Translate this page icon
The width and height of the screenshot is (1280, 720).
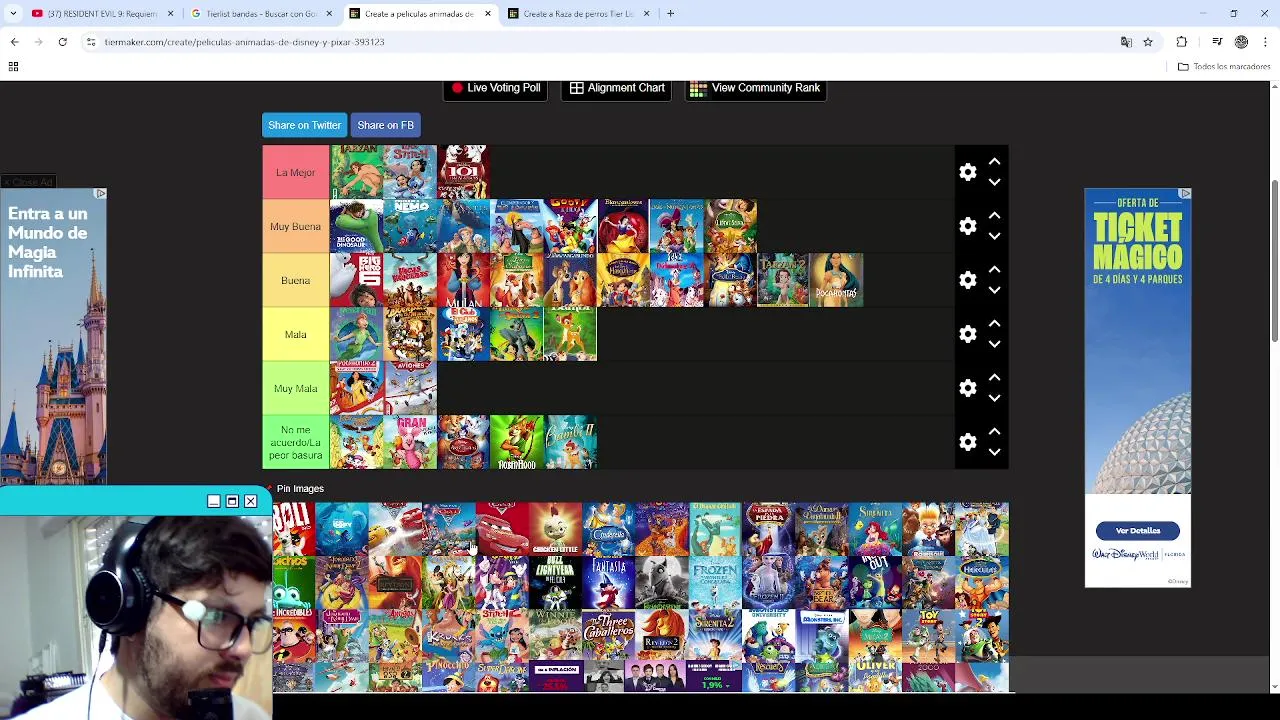(x=1126, y=42)
